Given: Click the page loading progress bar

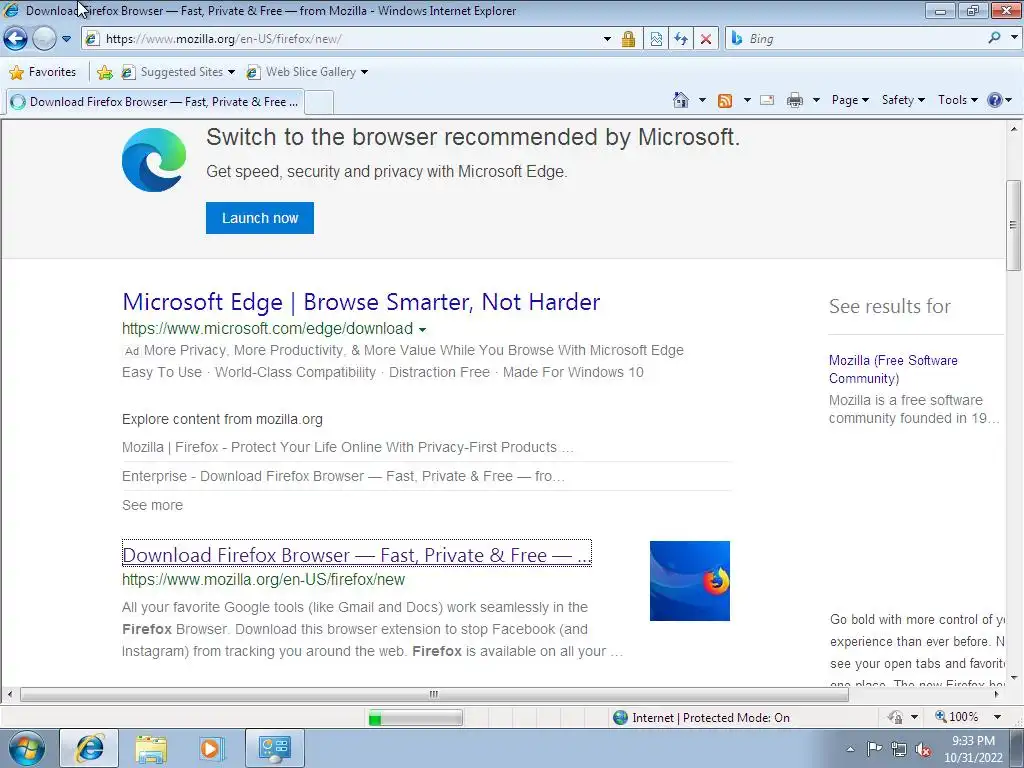Looking at the screenshot, I should coord(415,718).
